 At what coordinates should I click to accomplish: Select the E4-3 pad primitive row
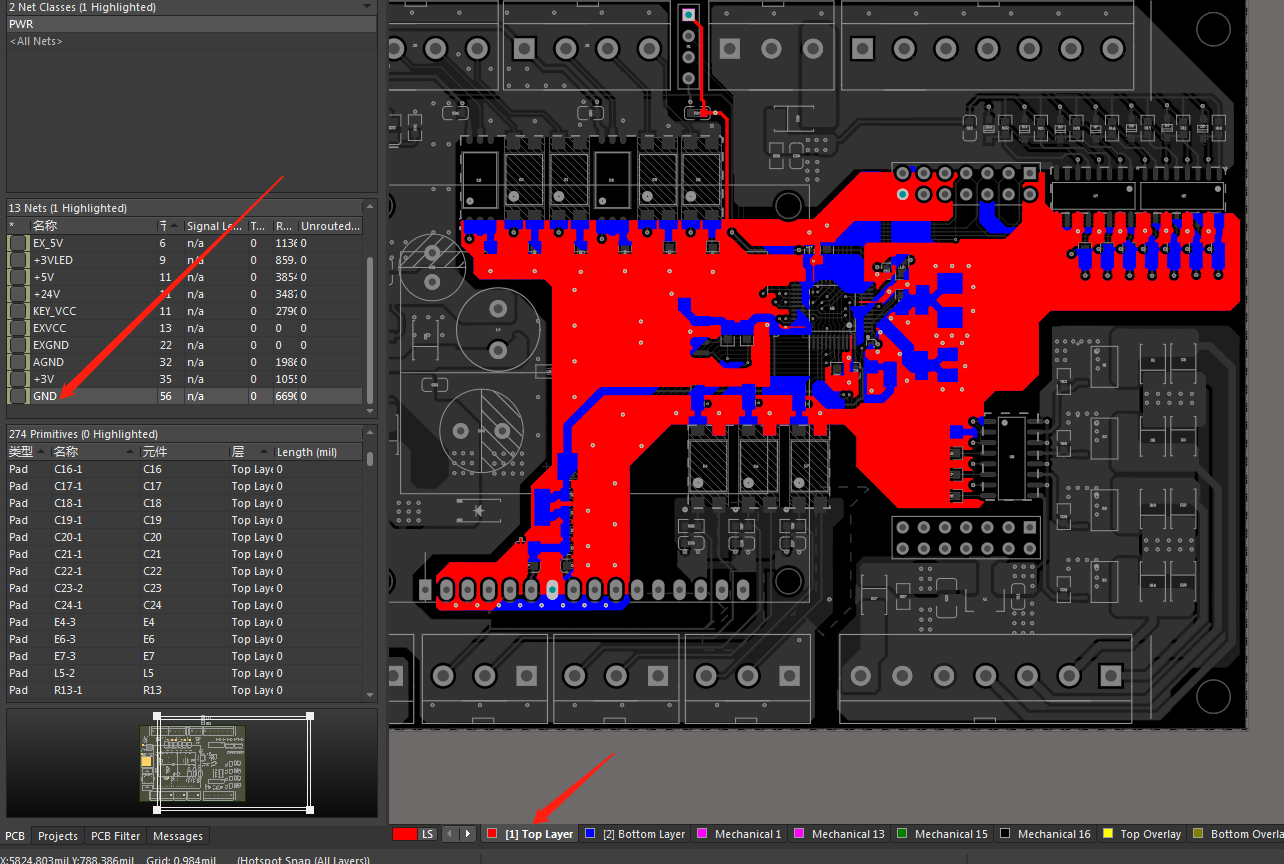click(186, 622)
